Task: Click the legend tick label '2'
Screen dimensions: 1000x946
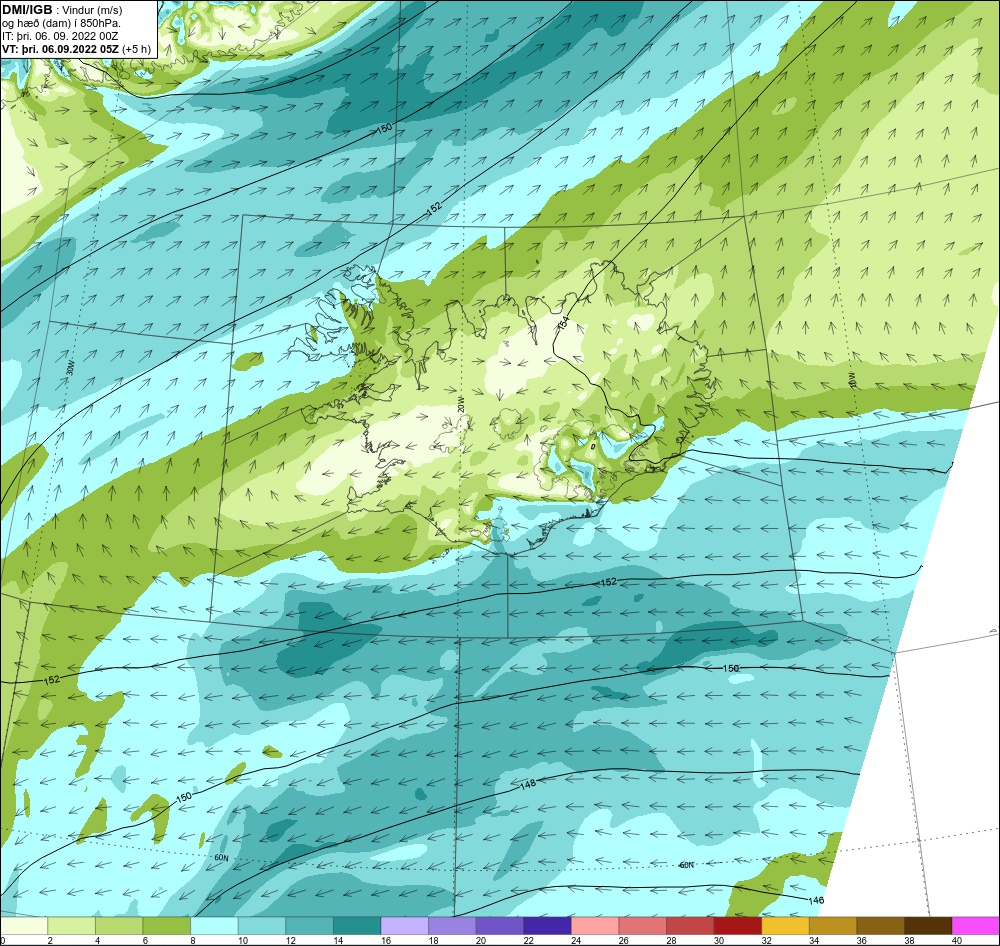Action: click(x=50, y=940)
